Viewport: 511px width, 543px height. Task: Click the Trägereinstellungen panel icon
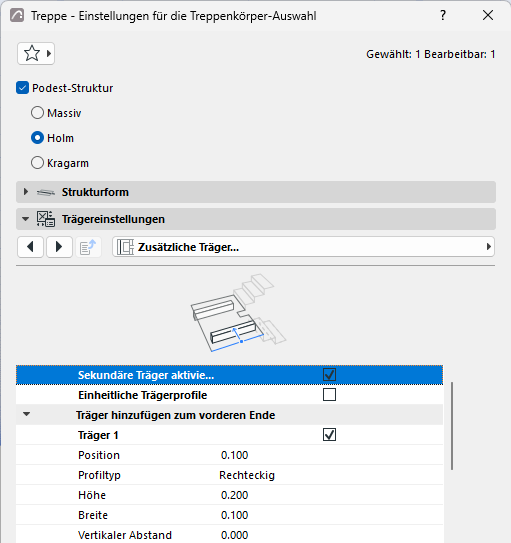point(46,219)
